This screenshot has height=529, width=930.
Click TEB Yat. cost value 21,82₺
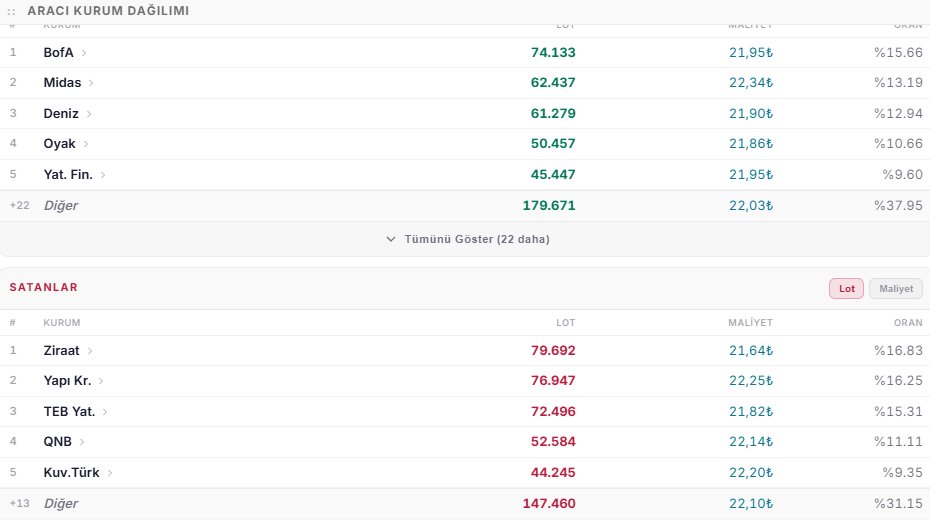[x=751, y=412]
